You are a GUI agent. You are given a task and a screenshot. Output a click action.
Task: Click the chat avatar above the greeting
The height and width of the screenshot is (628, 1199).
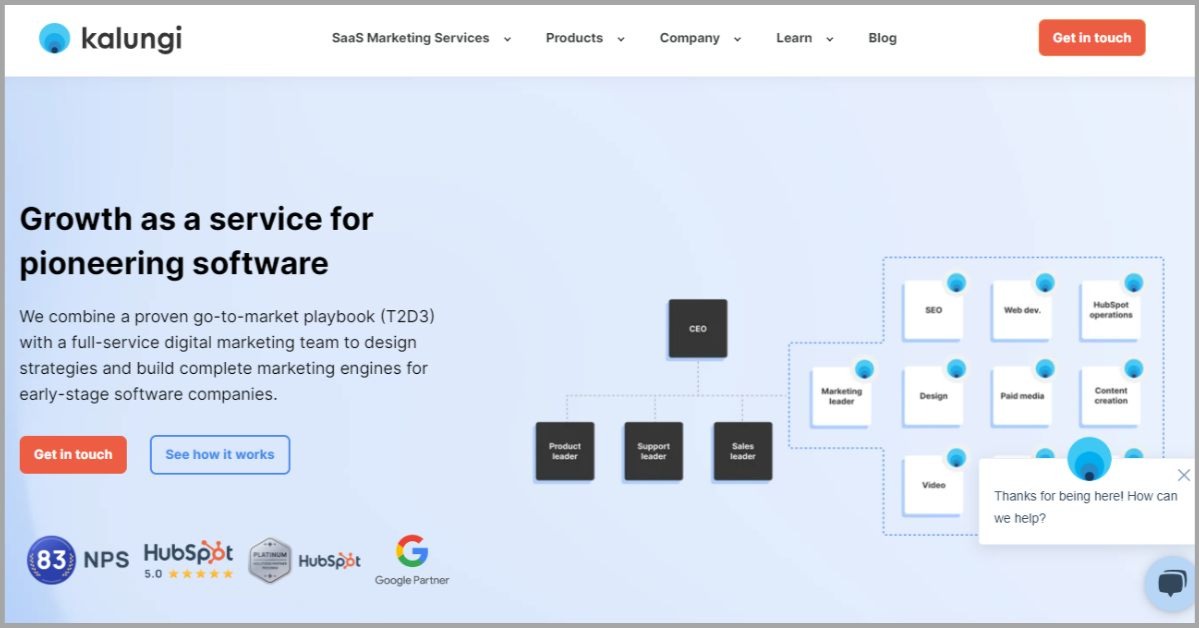coord(1089,459)
